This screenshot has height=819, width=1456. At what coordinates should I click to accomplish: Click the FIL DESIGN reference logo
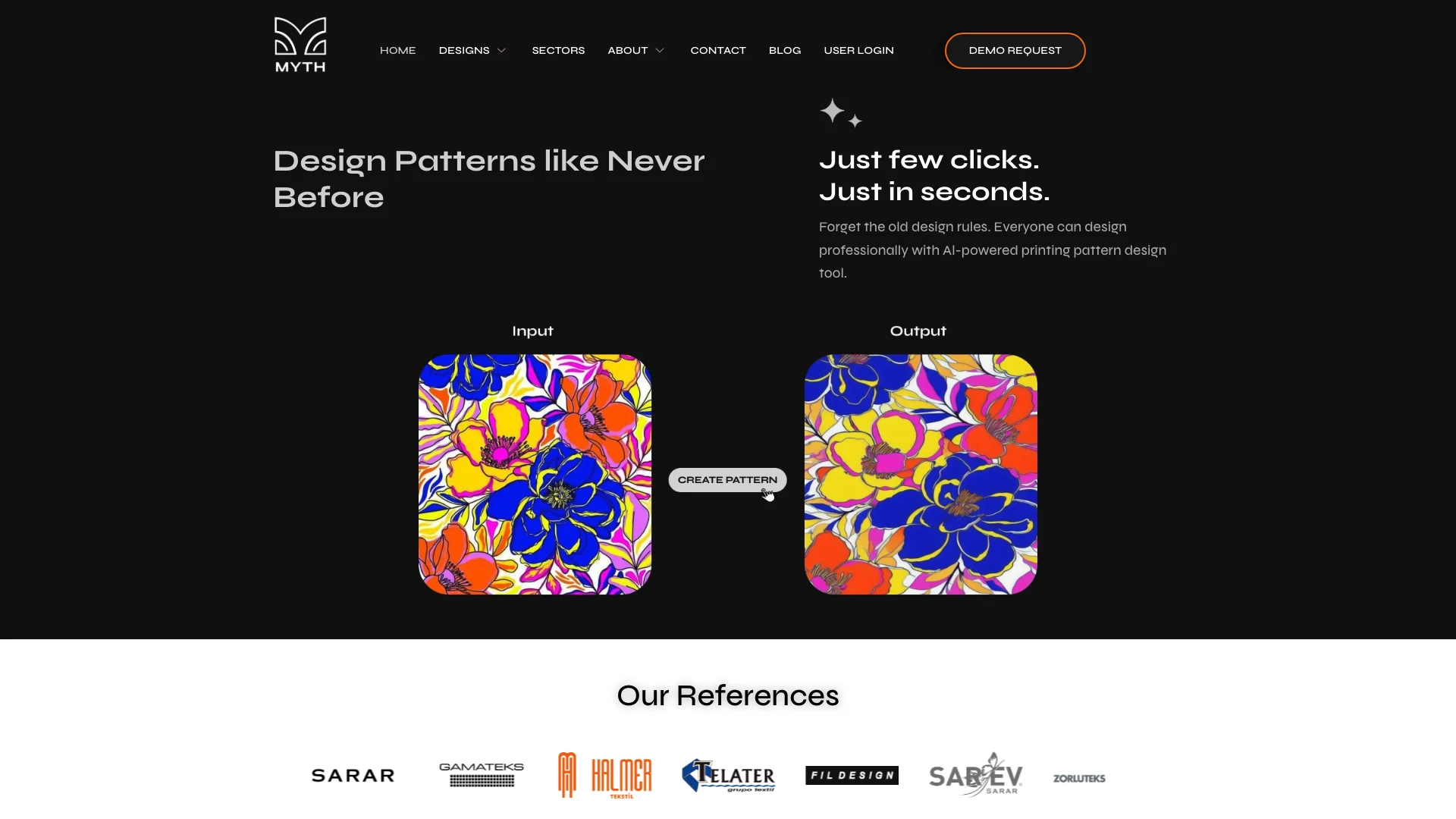pyautogui.click(x=852, y=774)
